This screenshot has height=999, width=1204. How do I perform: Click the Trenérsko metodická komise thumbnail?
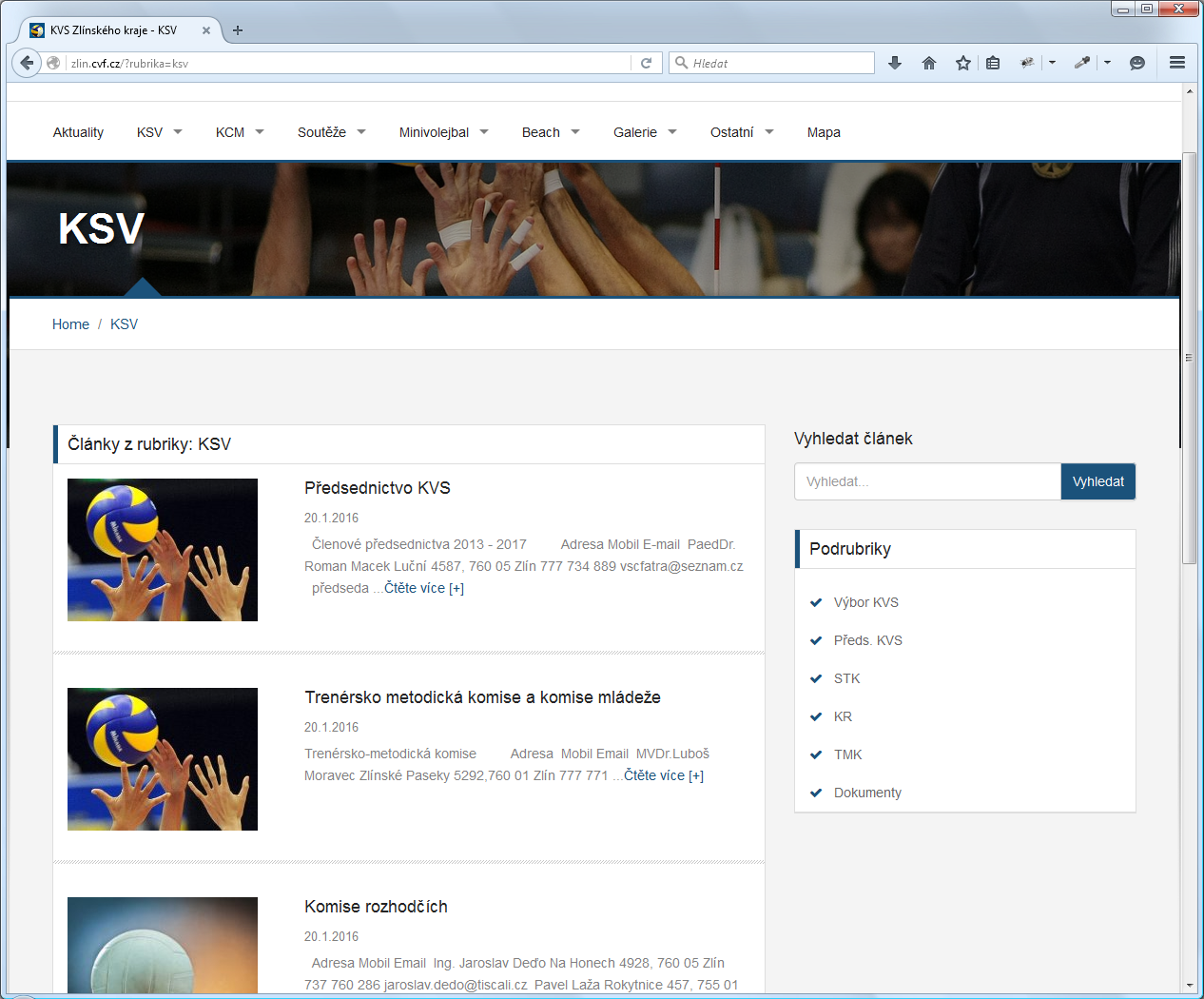(163, 759)
